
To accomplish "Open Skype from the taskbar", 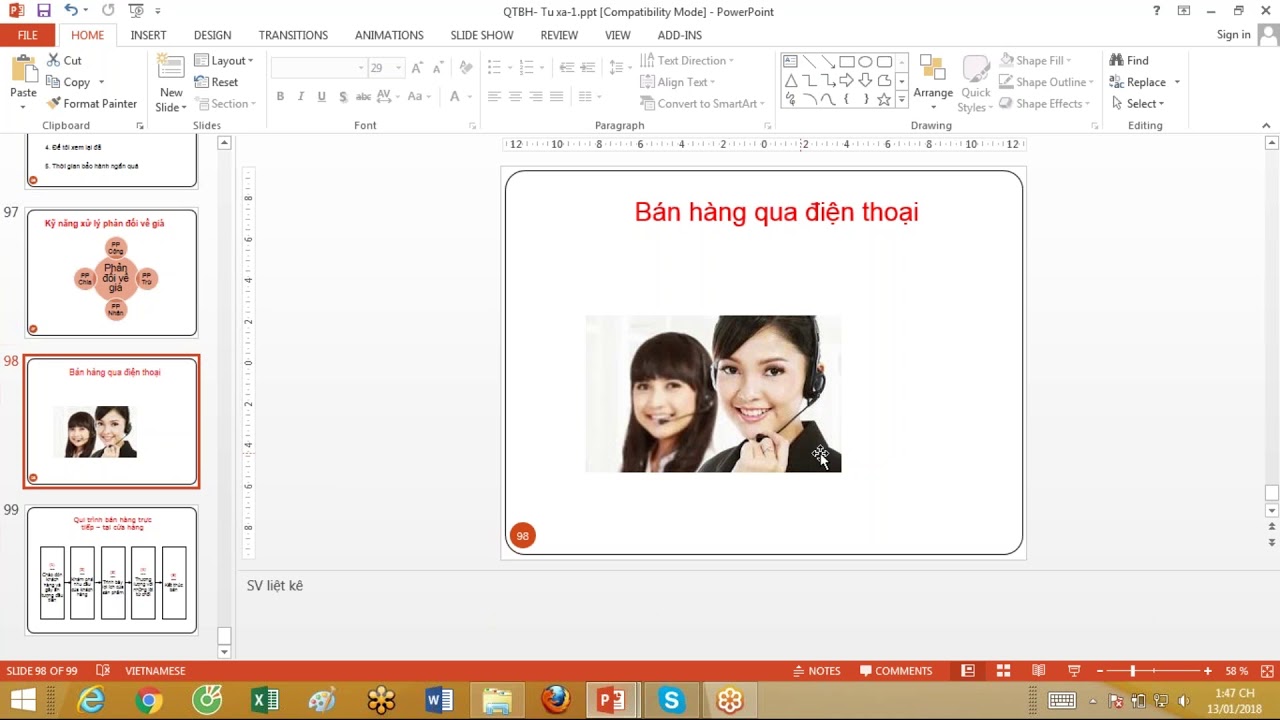I will [671, 700].
